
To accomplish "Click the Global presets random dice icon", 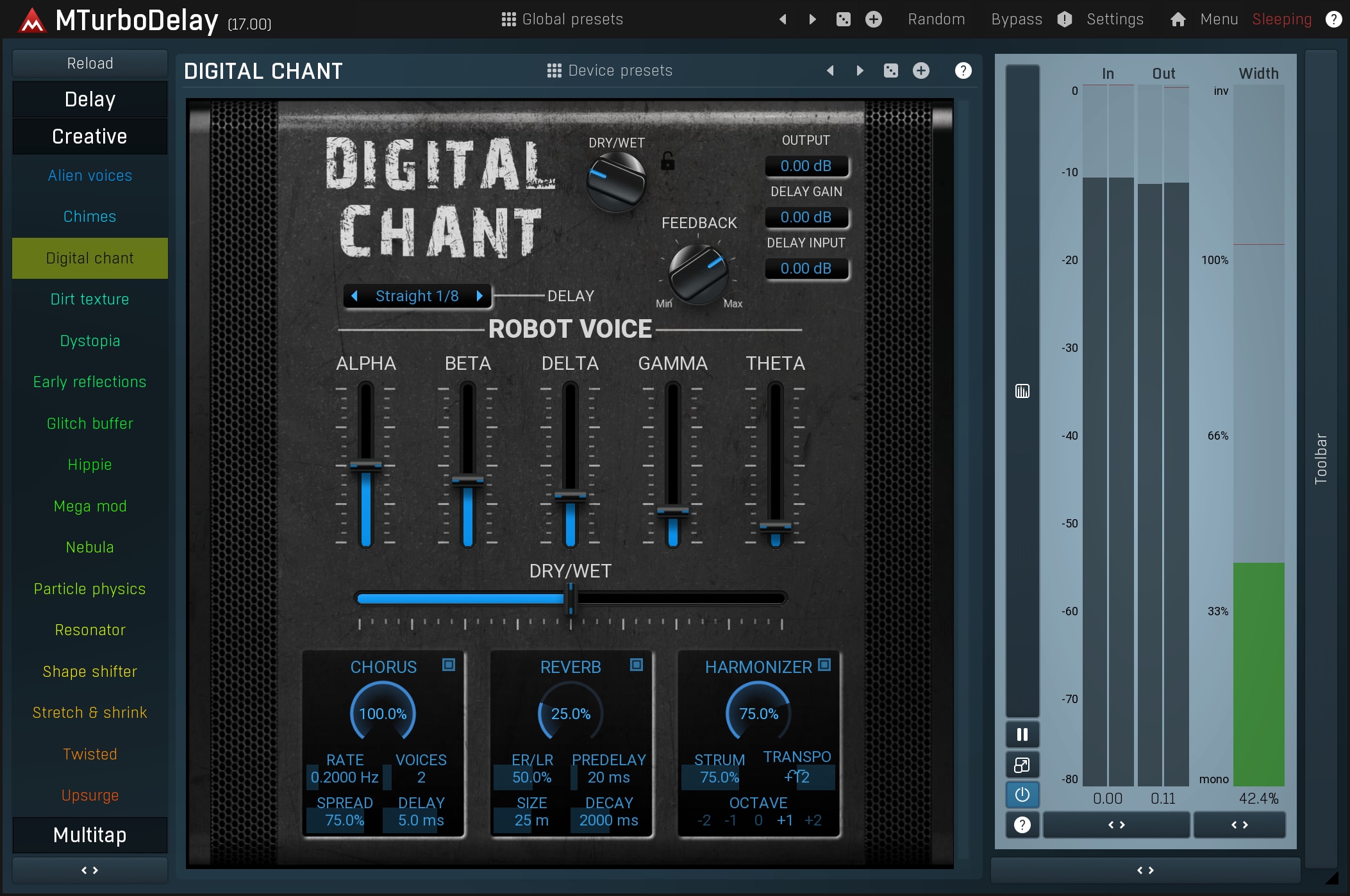I will coord(844,19).
